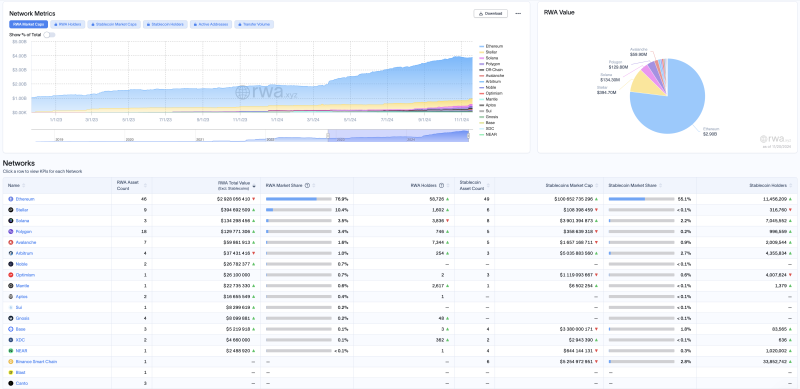The width and height of the screenshot is (800, 389).
Task: Toggle Optimism series in chart legend
Action: click(x=491, y=93)
